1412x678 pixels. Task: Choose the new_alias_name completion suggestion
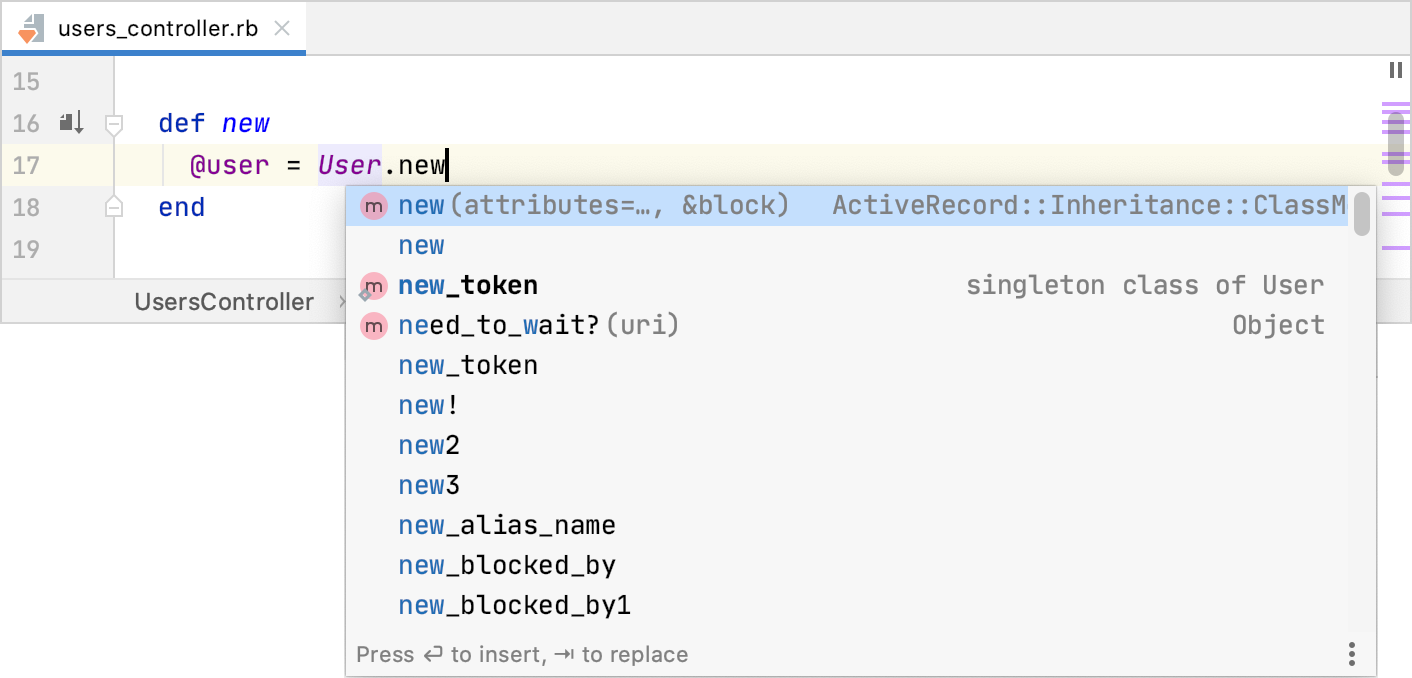(x=506, y=526)
